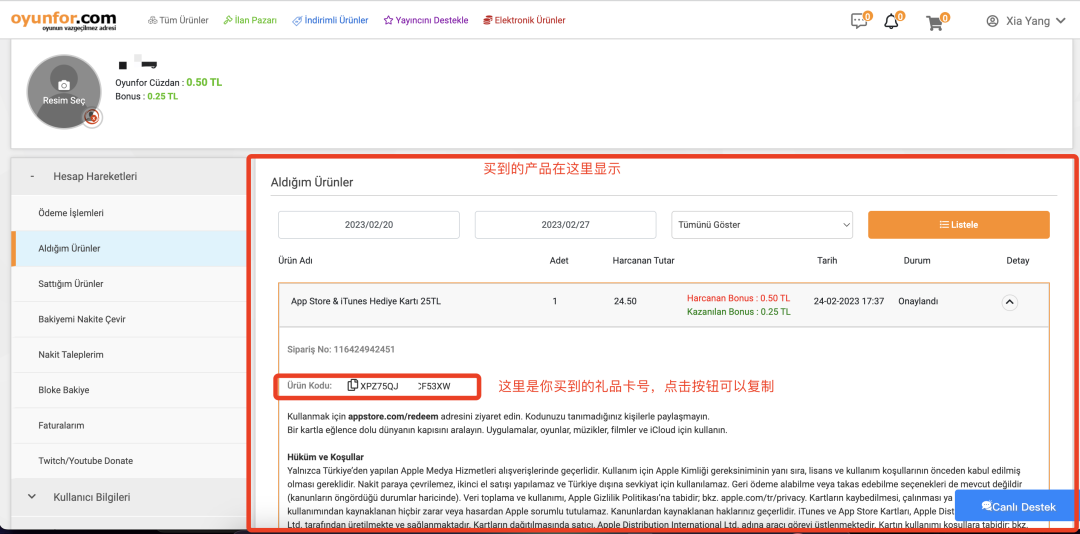Collapse the order detail chevron
The height and width of the screenshot is (534, 1080).
1009,301
